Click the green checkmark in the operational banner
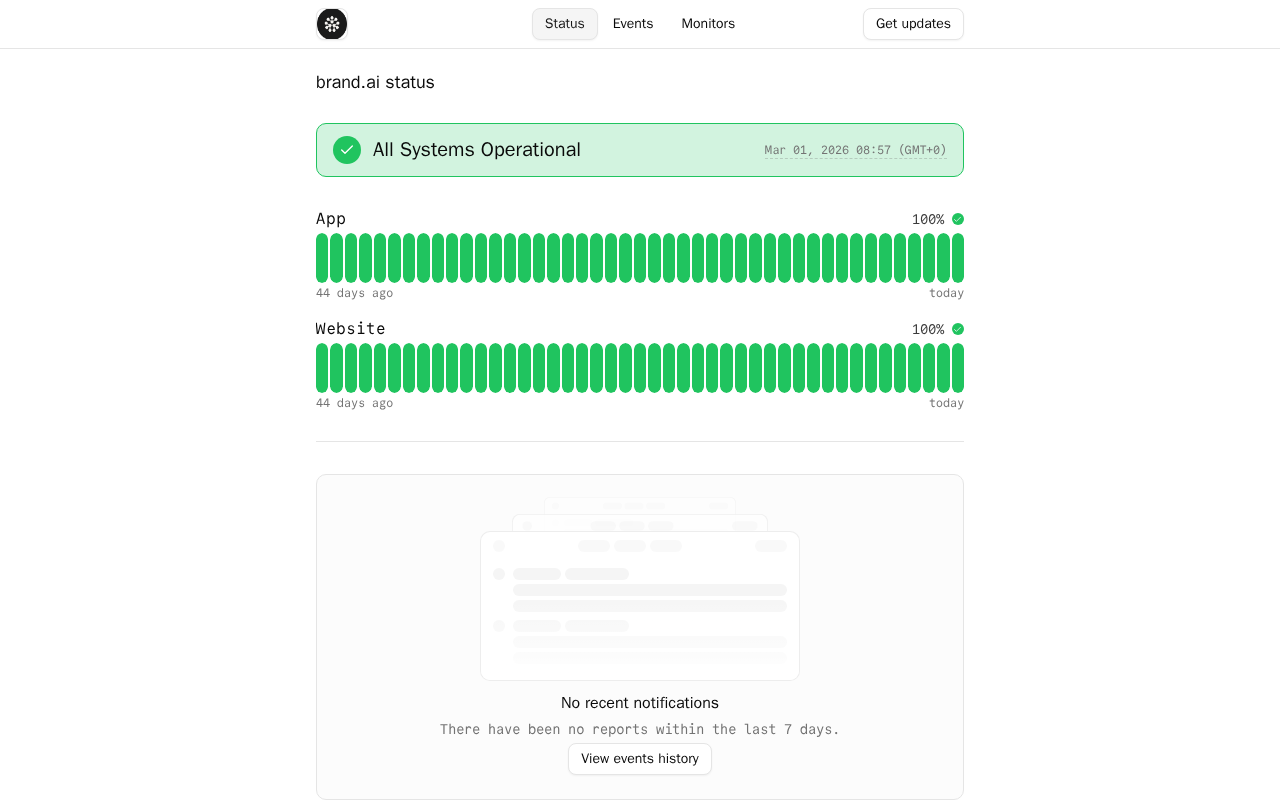The image size is (1280, 800). (x=347, y=150)
